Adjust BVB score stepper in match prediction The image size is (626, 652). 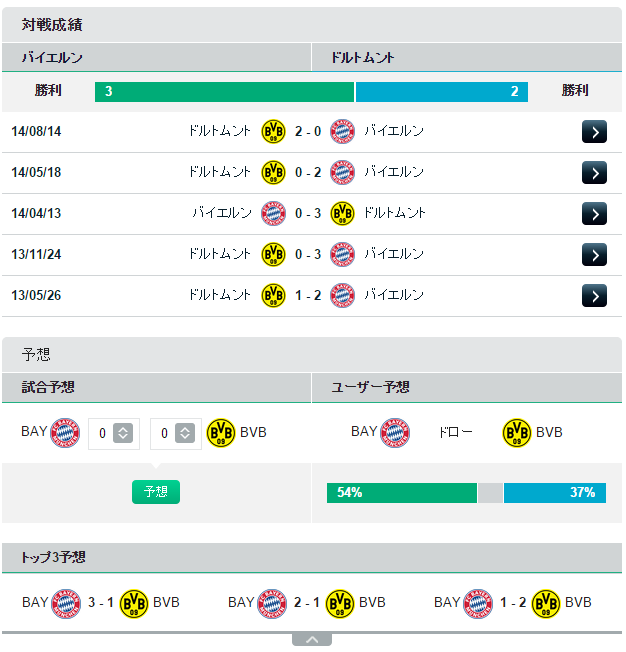[x=186, y=435]
